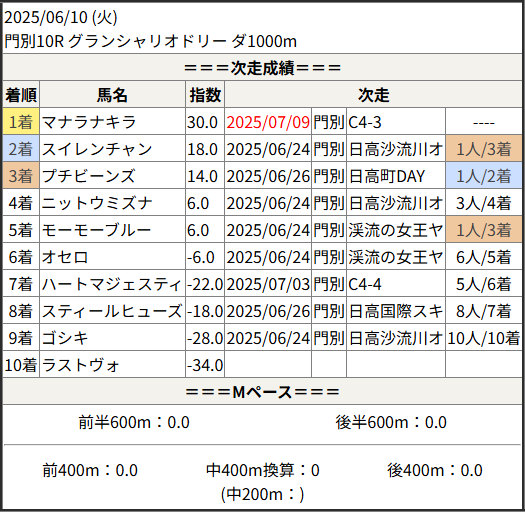This screenshot has width=525, height=512.
Task: Select horse ハートマジェスティ
Action: pyautogui.click(x=111, y=284)
